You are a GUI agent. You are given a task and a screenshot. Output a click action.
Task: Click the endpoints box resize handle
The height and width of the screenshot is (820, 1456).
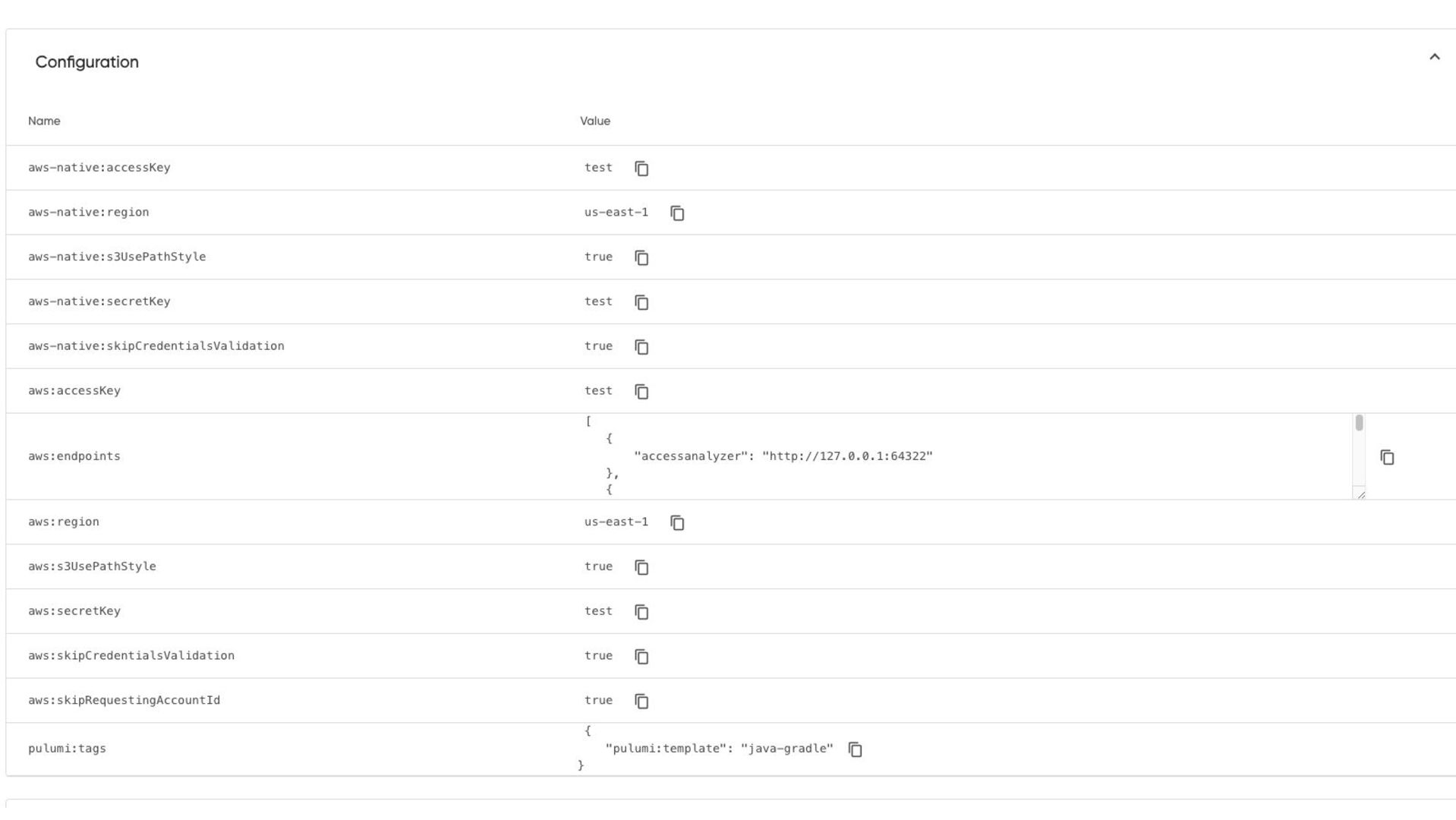coord(1360,494)
